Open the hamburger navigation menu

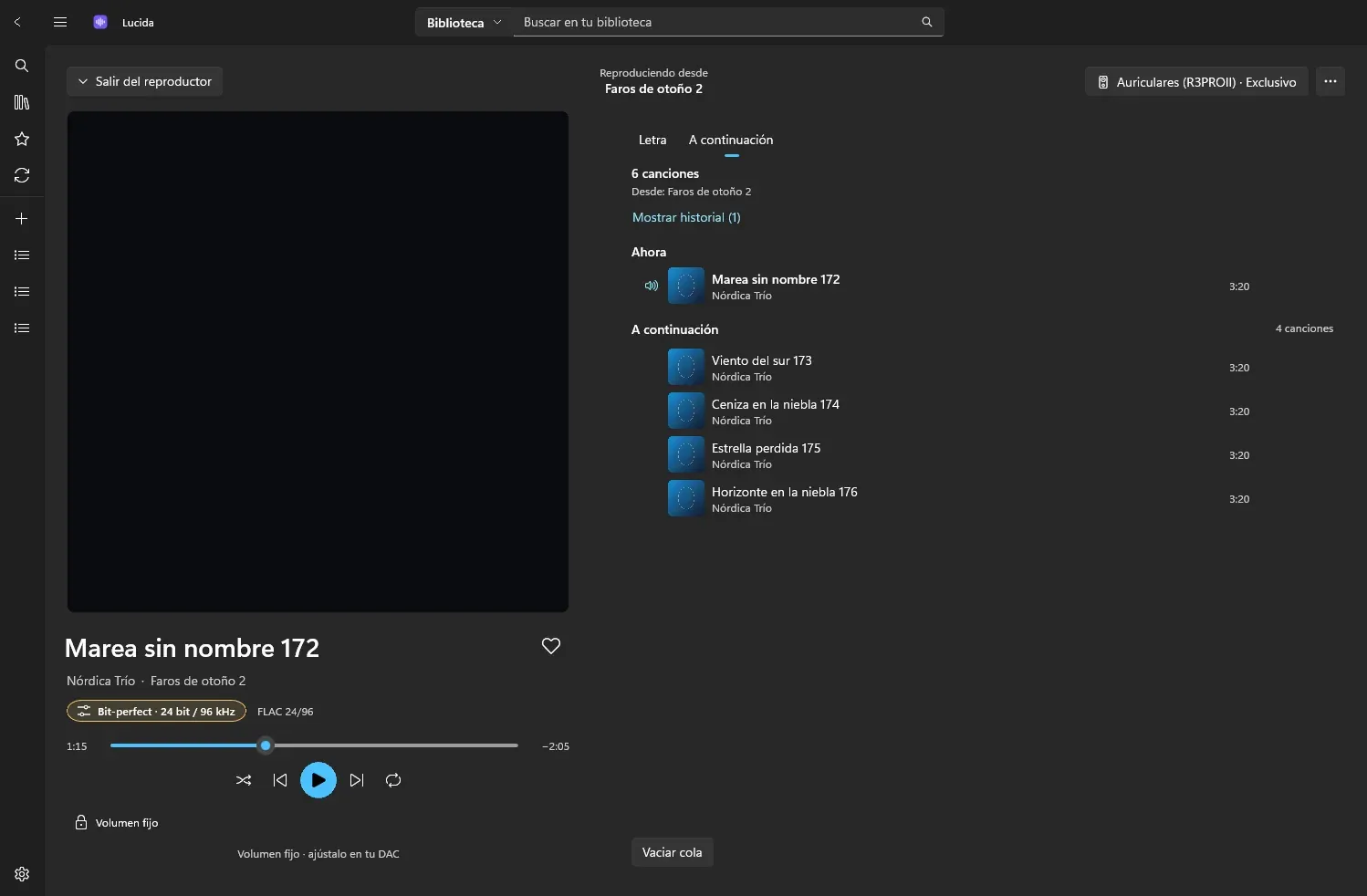pyautogui.click(x=60, y=22)
